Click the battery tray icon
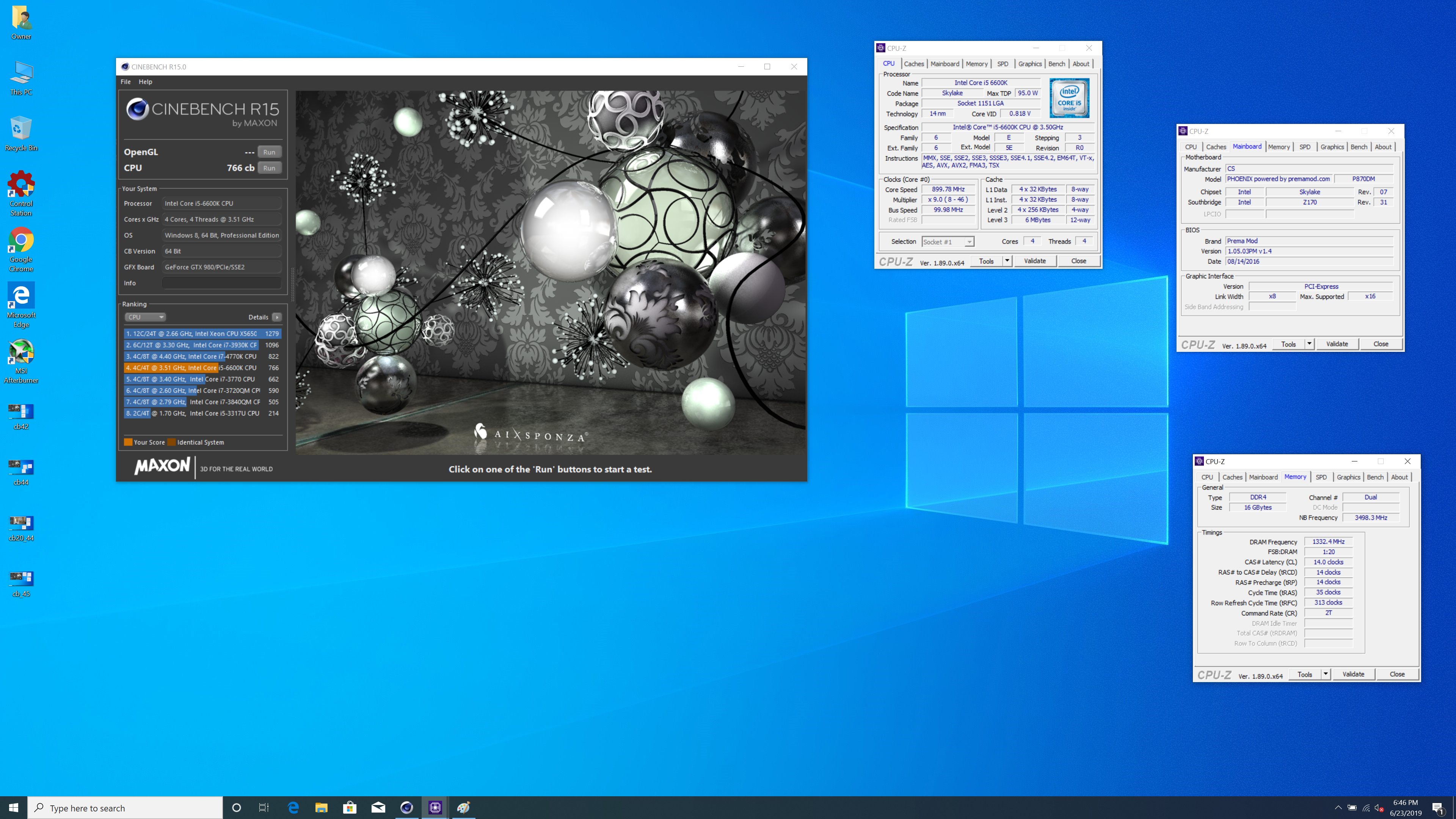 pyautogui.click(x=1352, y=808)
